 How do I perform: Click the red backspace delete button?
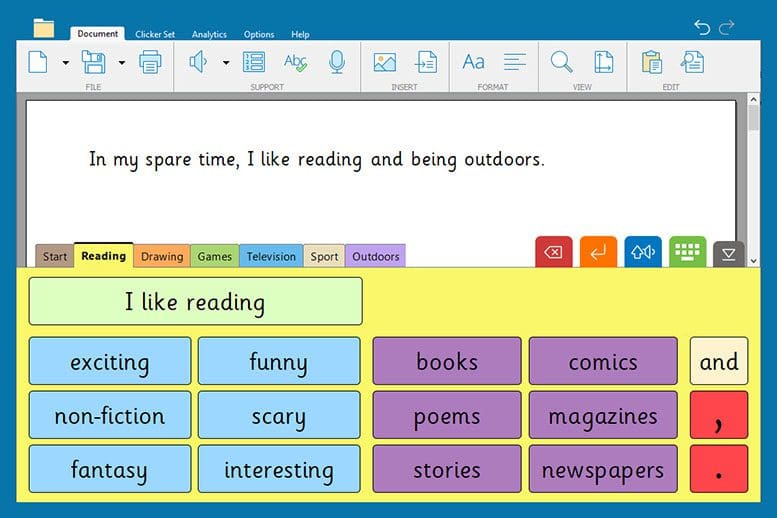554,252
